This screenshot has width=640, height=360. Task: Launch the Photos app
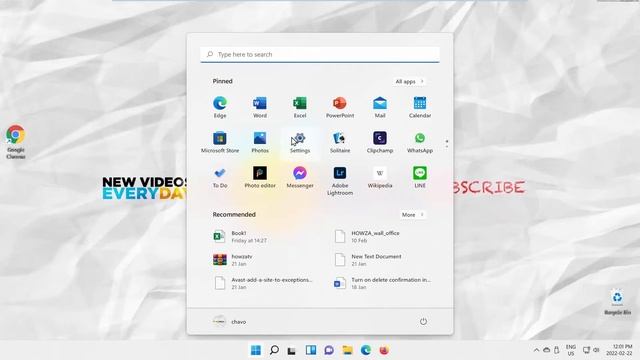260,142
